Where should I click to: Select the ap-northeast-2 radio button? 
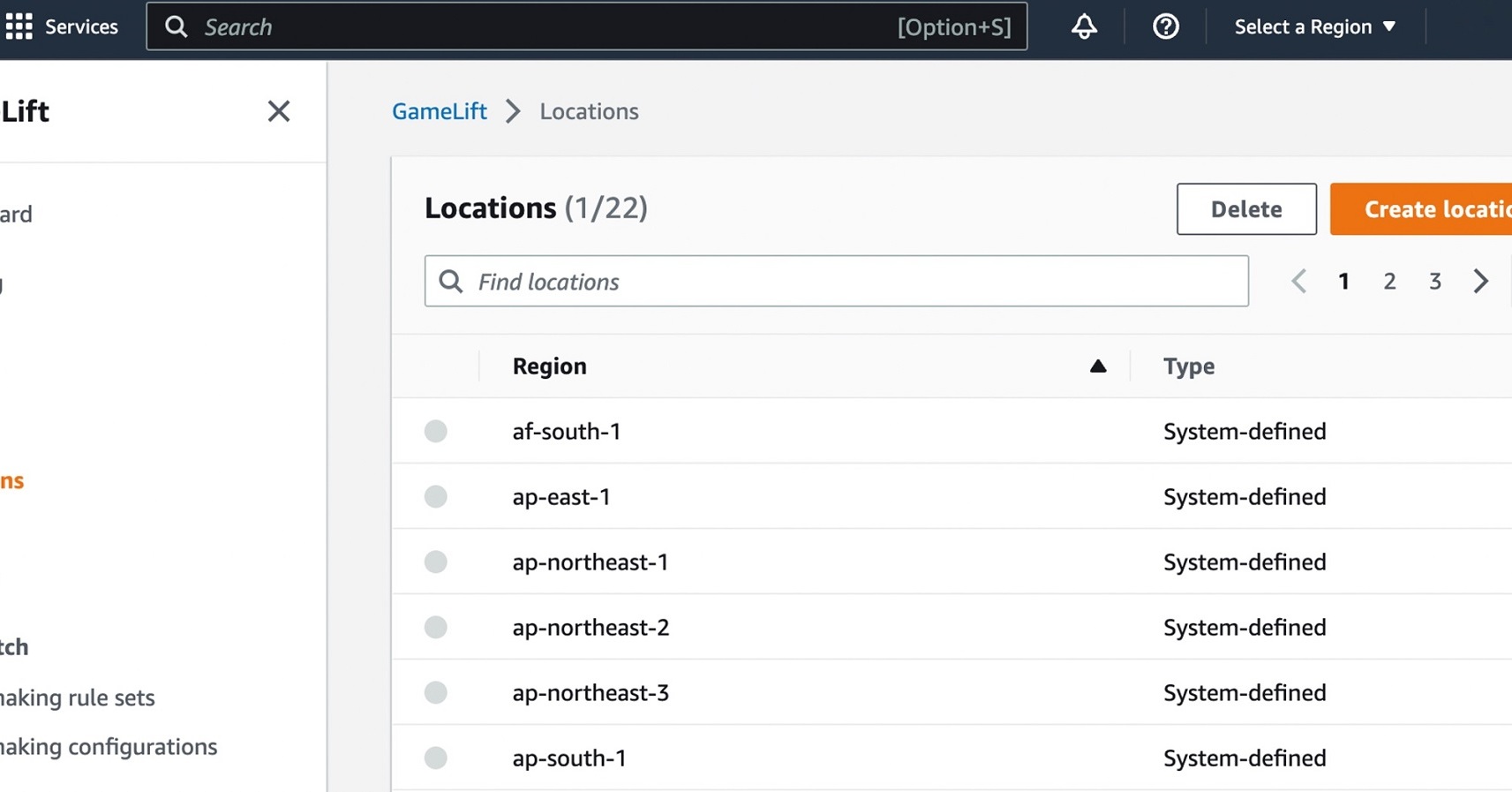point(436,627)
